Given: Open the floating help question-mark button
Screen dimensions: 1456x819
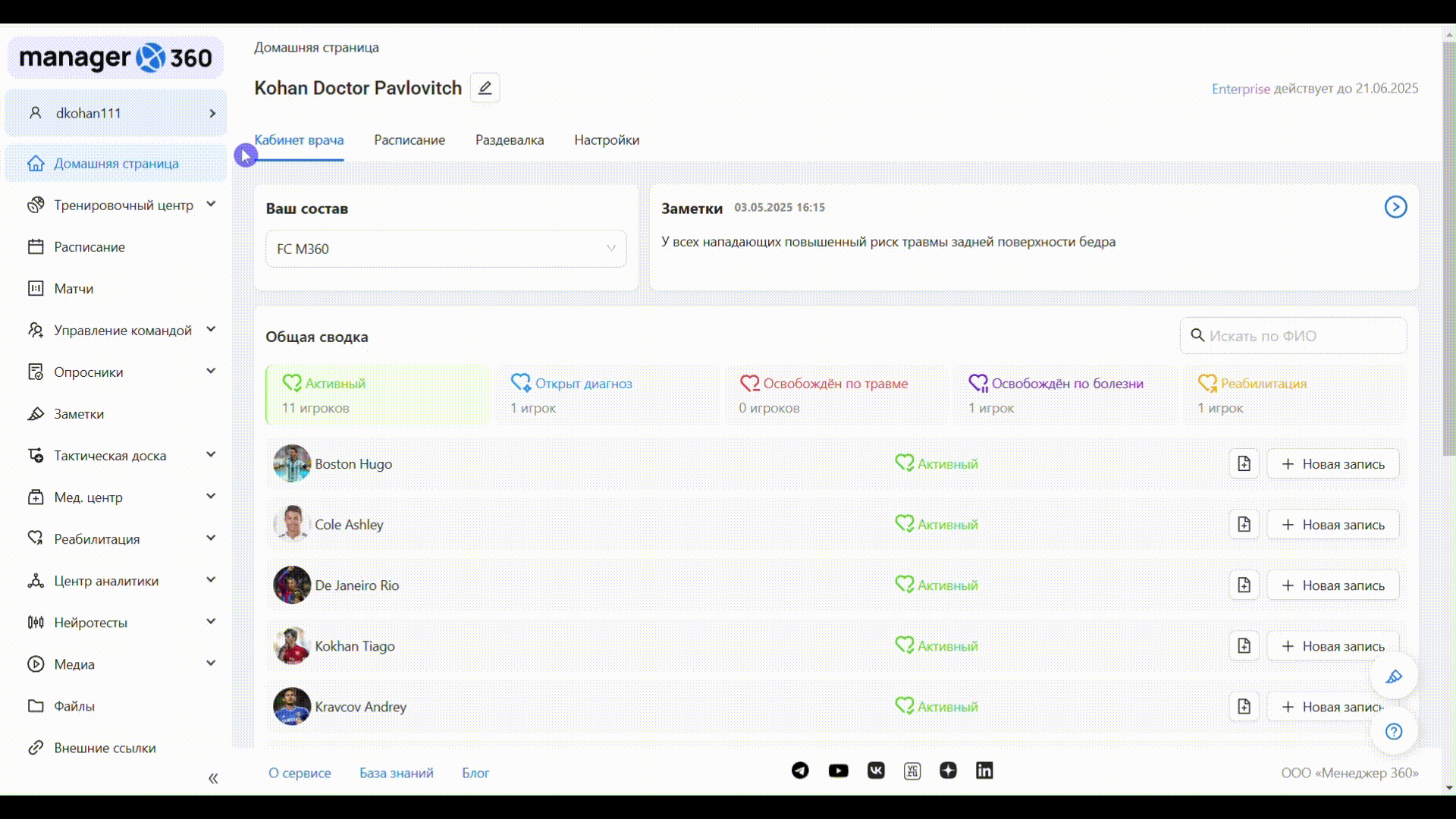Looking at the screenshot, I should (1394, 732).
